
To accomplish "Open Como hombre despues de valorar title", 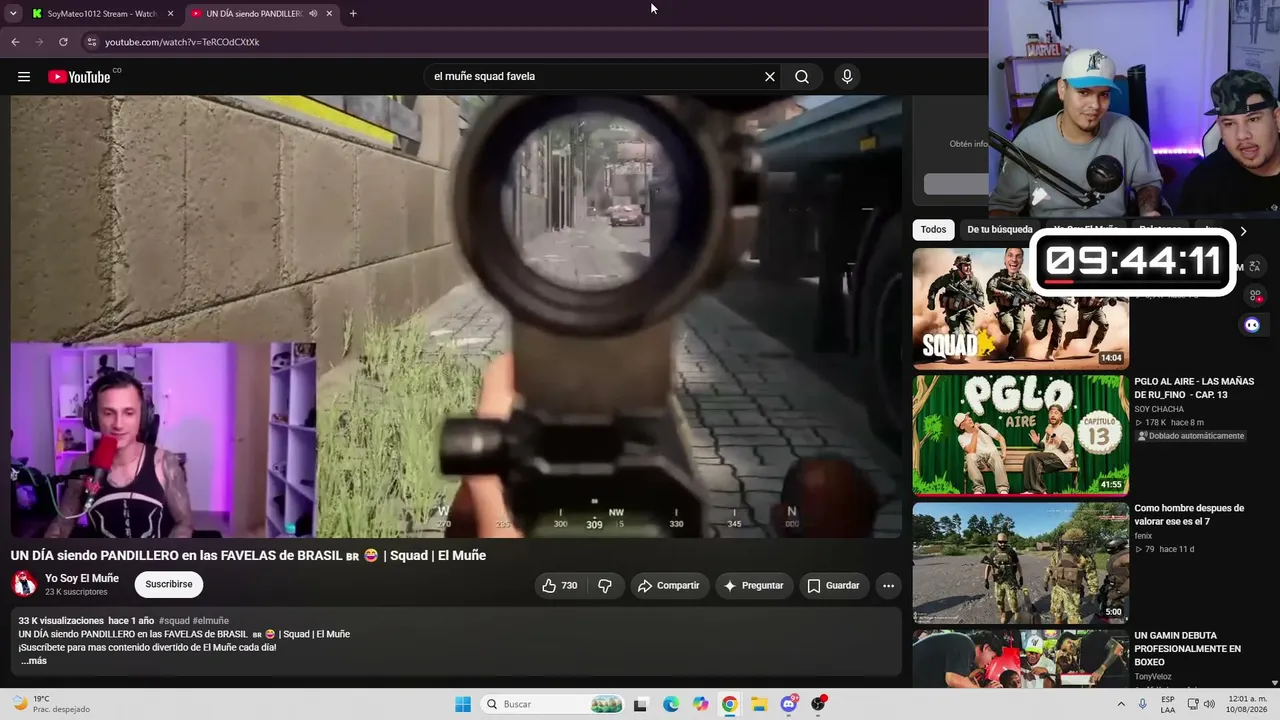I will coord(1189,515).
